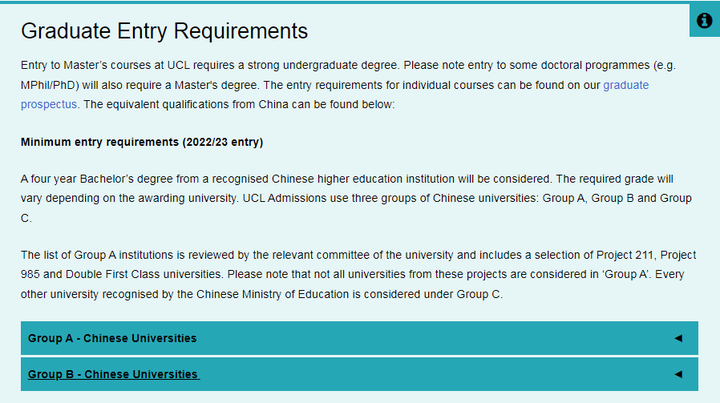
Task: Click the information icon in the corner
Action: tap(704, 21)
